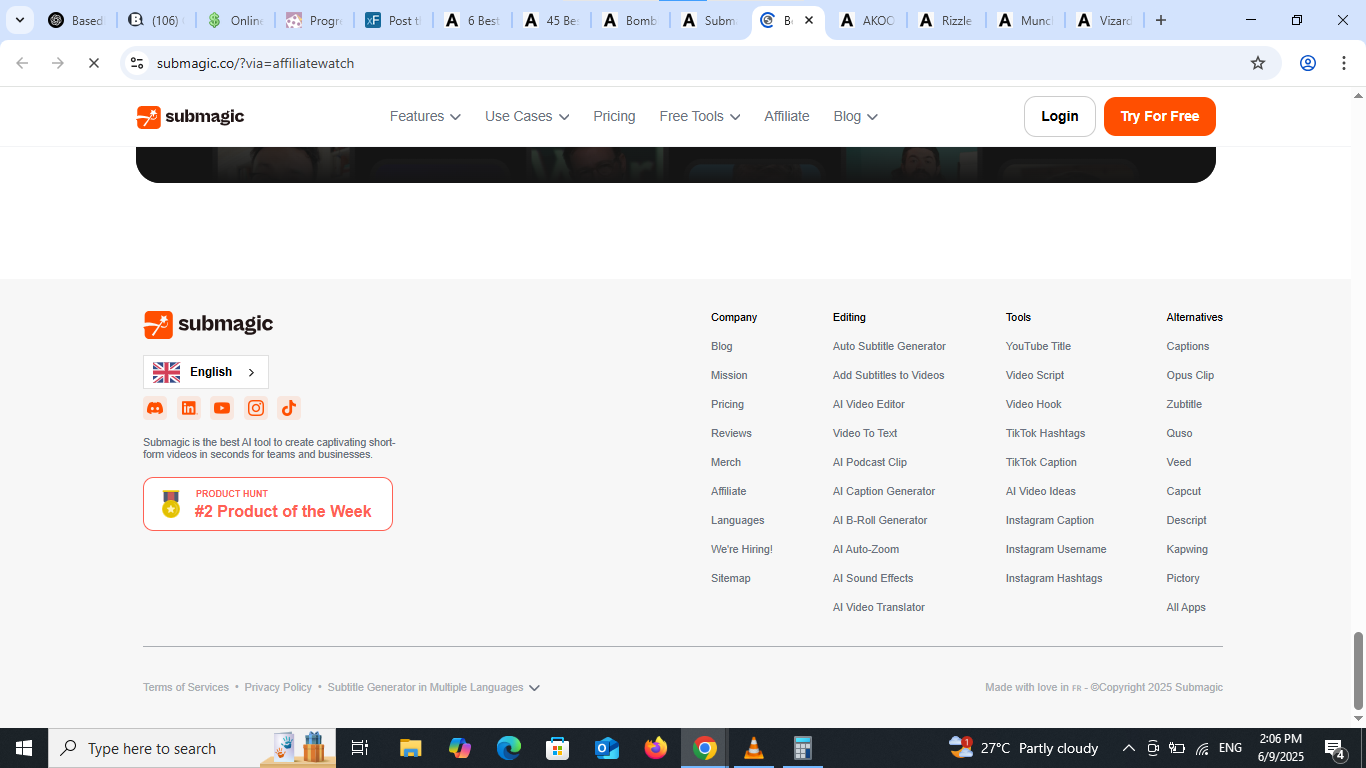The height and width of the screenshot is (768, 1366).
Task: Open Chrome three-dot menu
Action: coord(1344,63)
